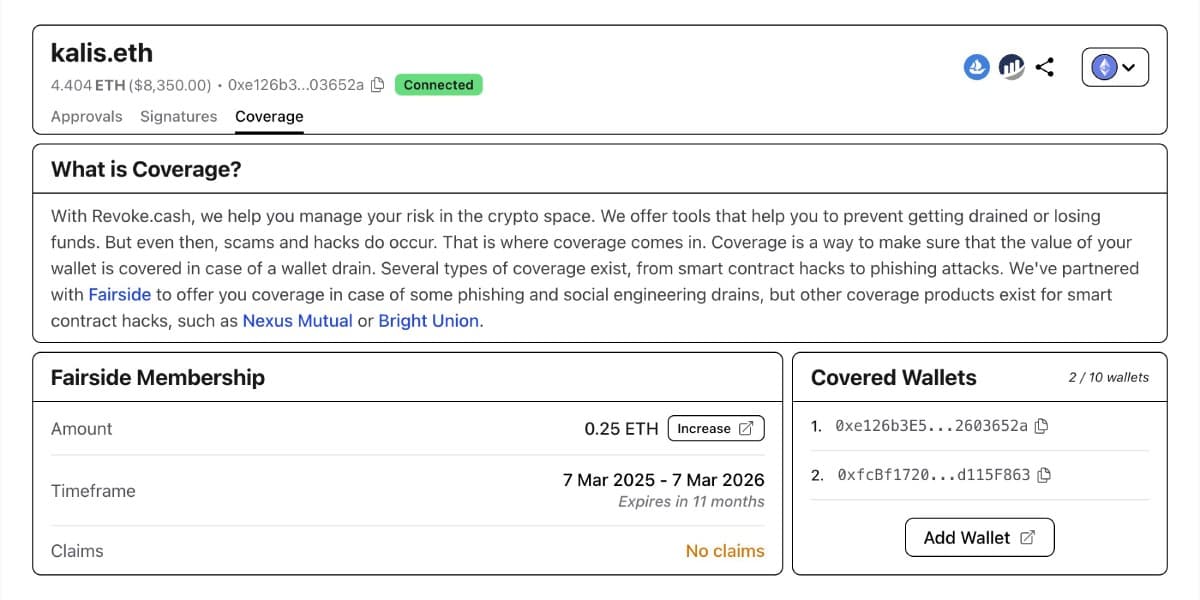The width and height of the screenshot is (1200, 600).
Task: Click the Increase amount button
Action: point(715,429)
